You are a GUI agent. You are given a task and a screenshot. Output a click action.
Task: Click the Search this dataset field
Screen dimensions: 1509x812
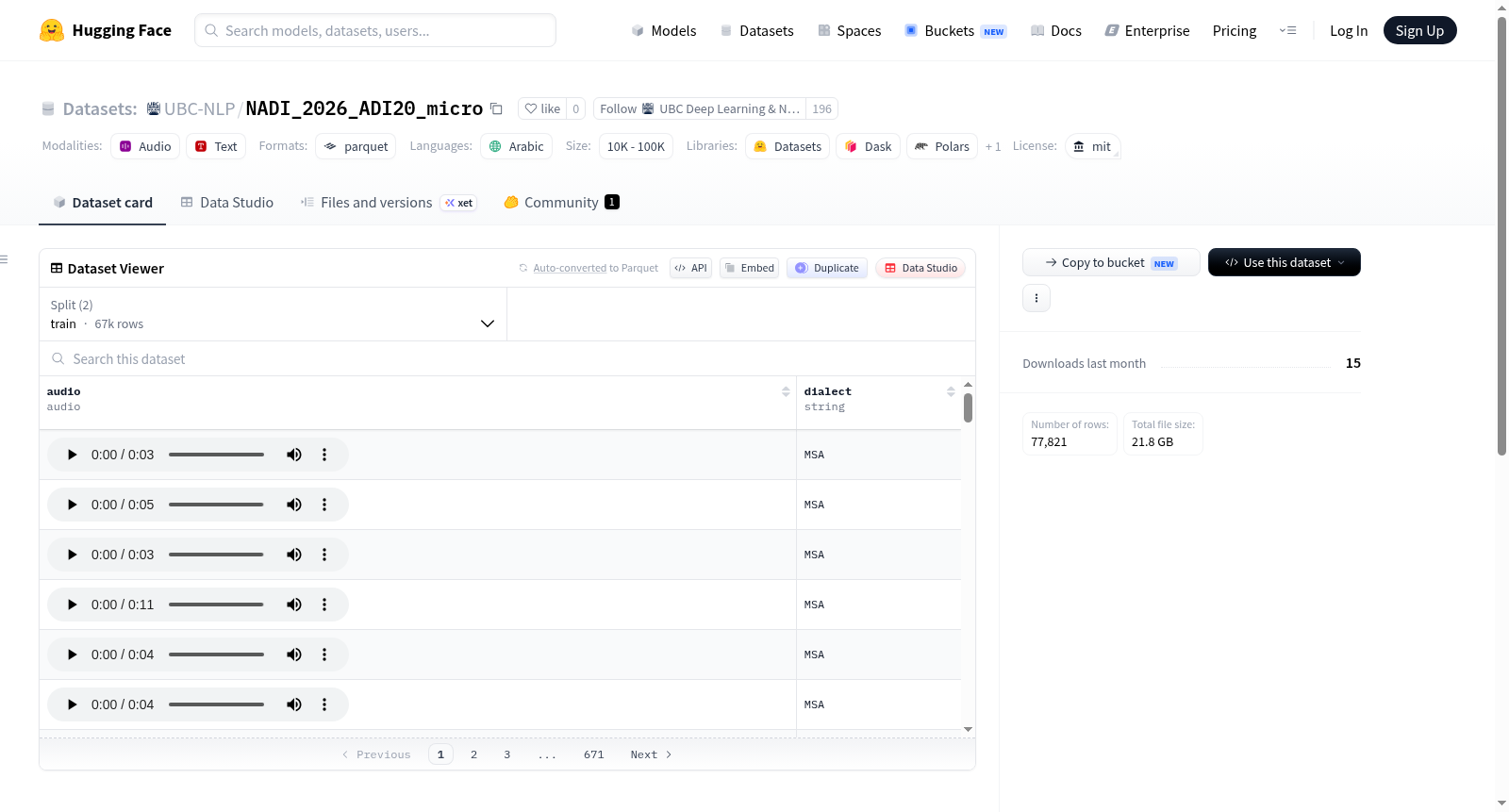coord(507,358)
